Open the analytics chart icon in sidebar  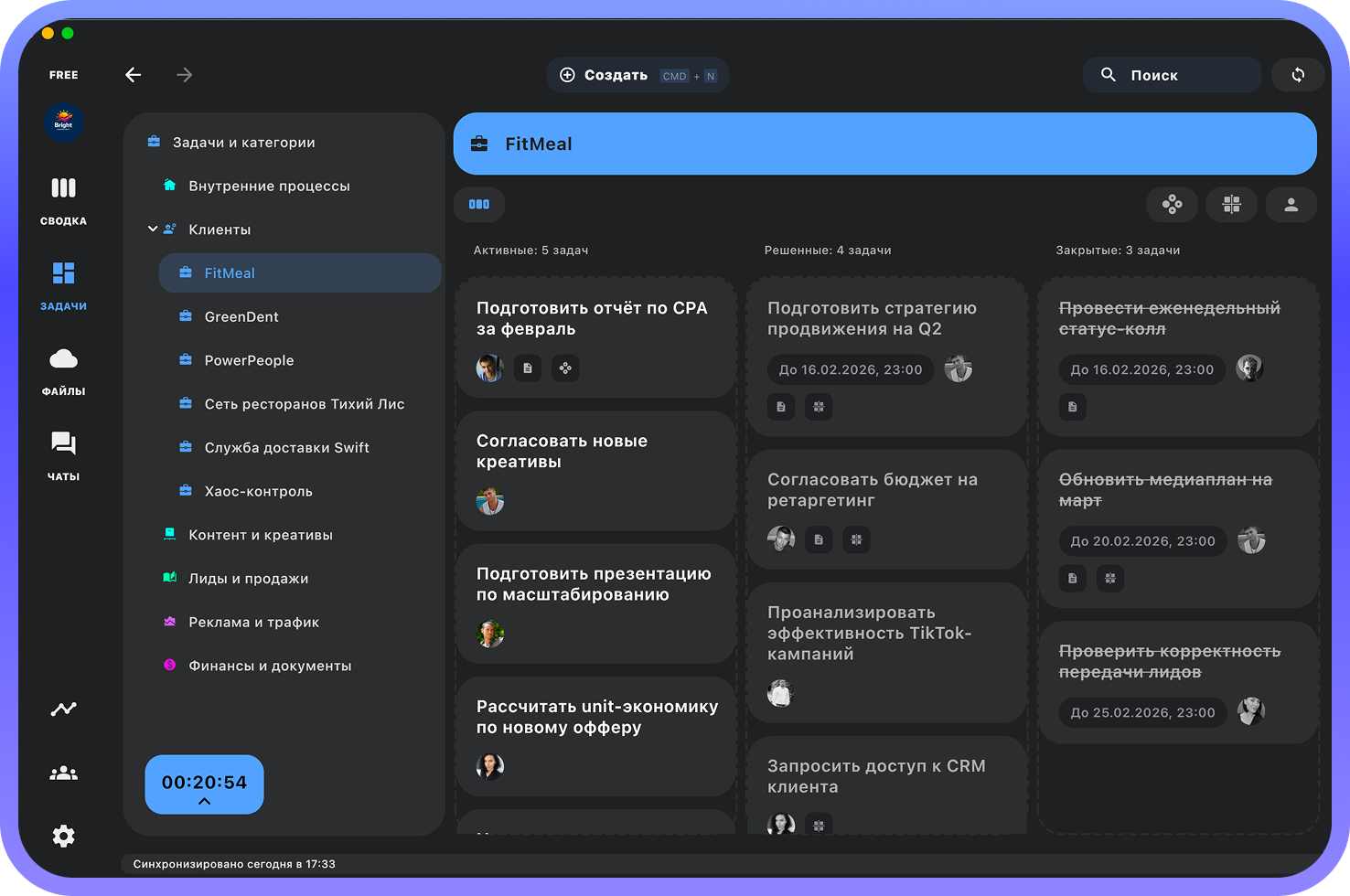(63, 709)
